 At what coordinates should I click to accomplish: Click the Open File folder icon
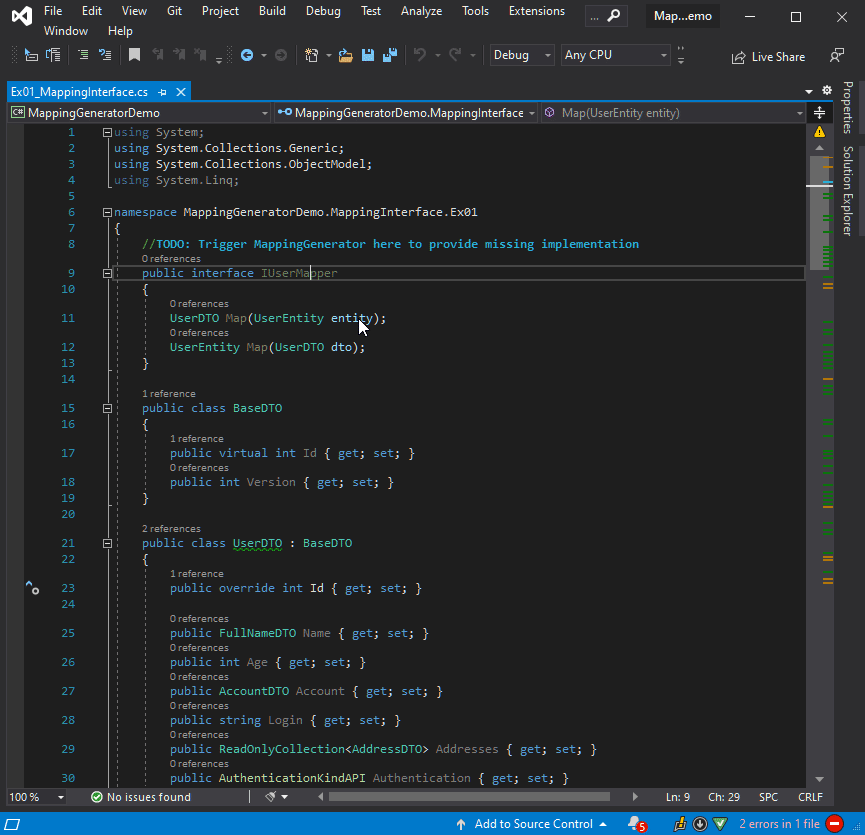coord(345,55)
